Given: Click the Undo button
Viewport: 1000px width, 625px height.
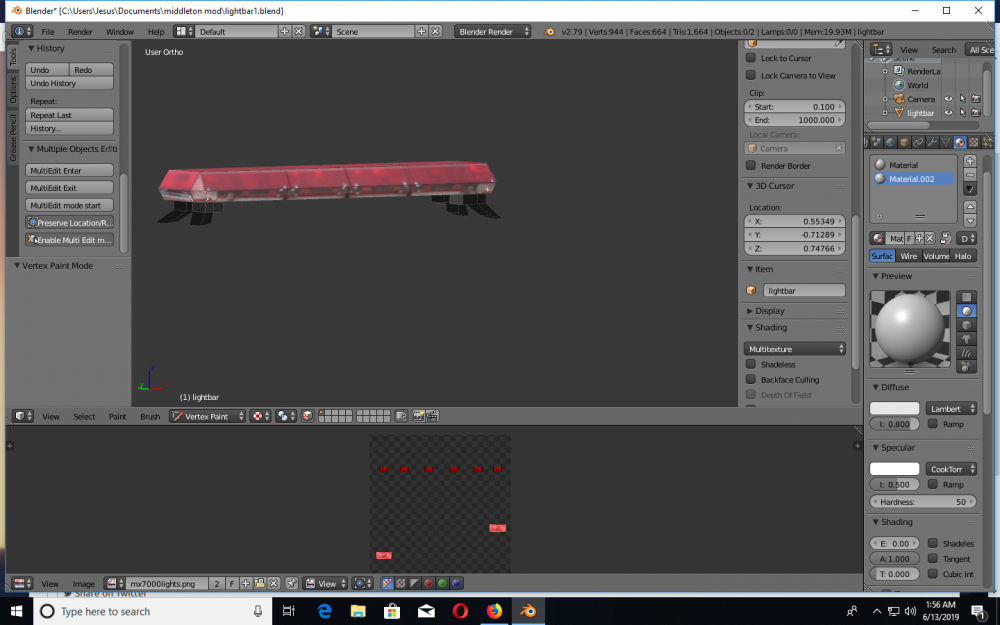Looking at the screenshot, I should pyautogui.click(x=47, y=70).
